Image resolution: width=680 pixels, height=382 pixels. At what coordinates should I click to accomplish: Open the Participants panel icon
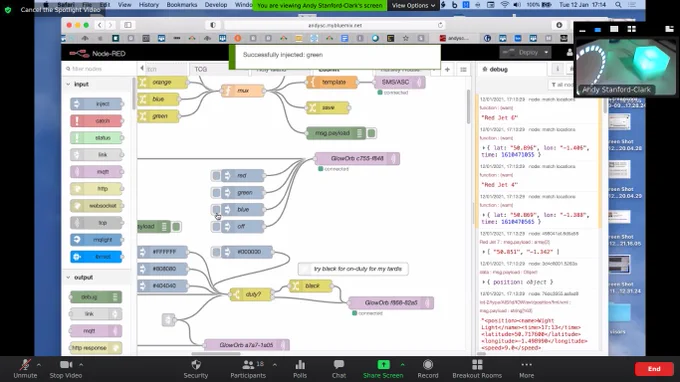(x=248, y=365)
